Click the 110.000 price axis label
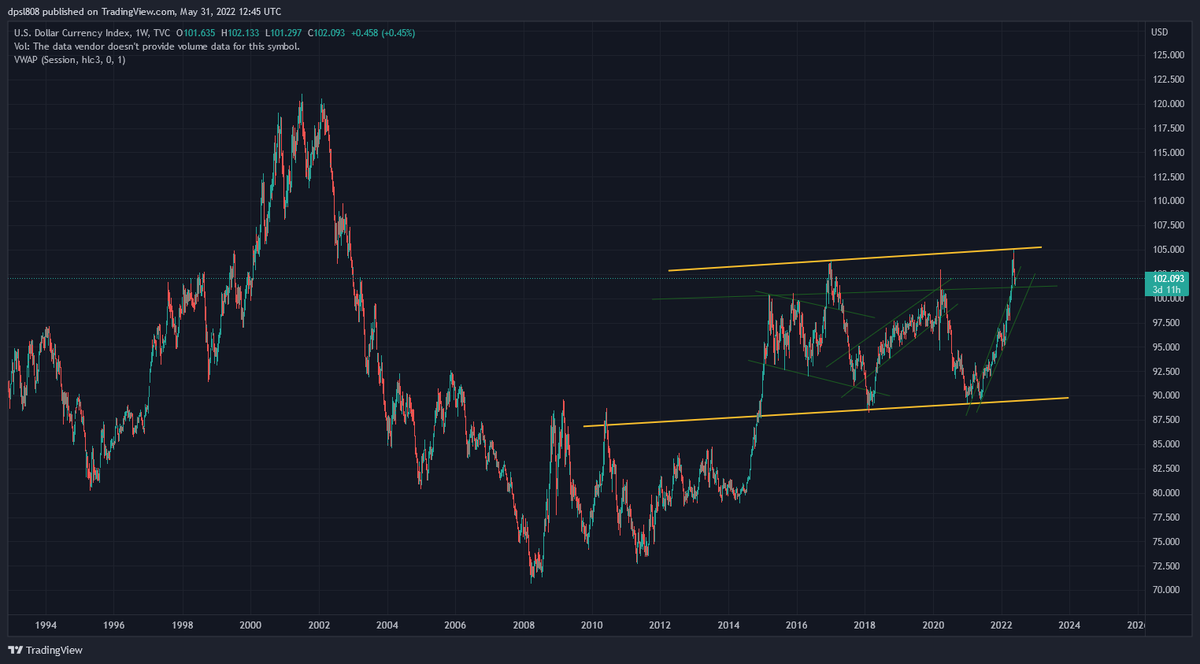 tap(1169, 201)
